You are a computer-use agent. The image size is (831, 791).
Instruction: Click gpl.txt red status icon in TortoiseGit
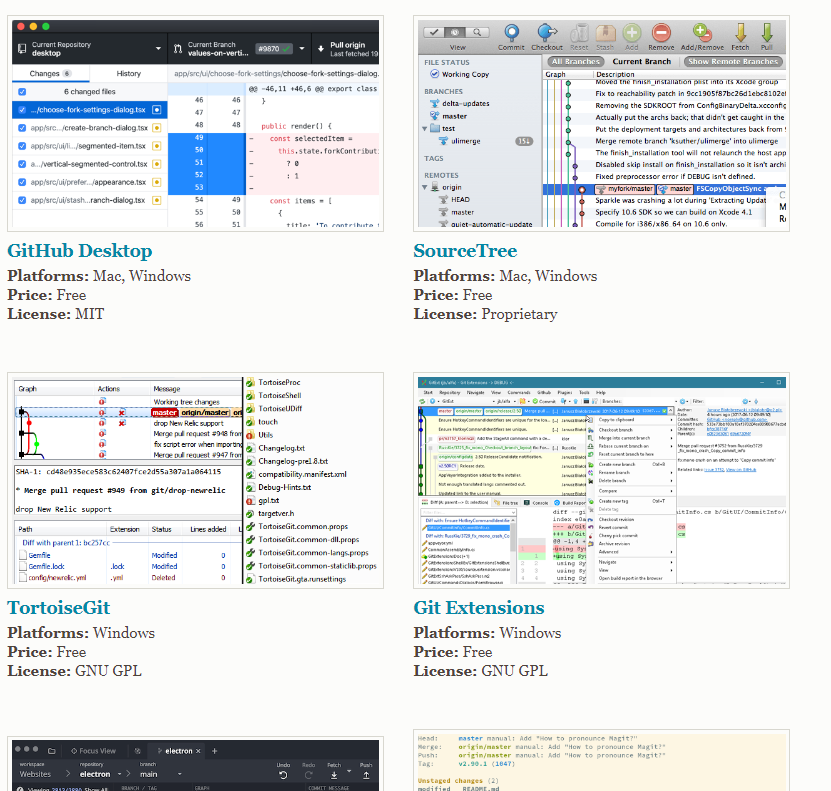[250, 500]
